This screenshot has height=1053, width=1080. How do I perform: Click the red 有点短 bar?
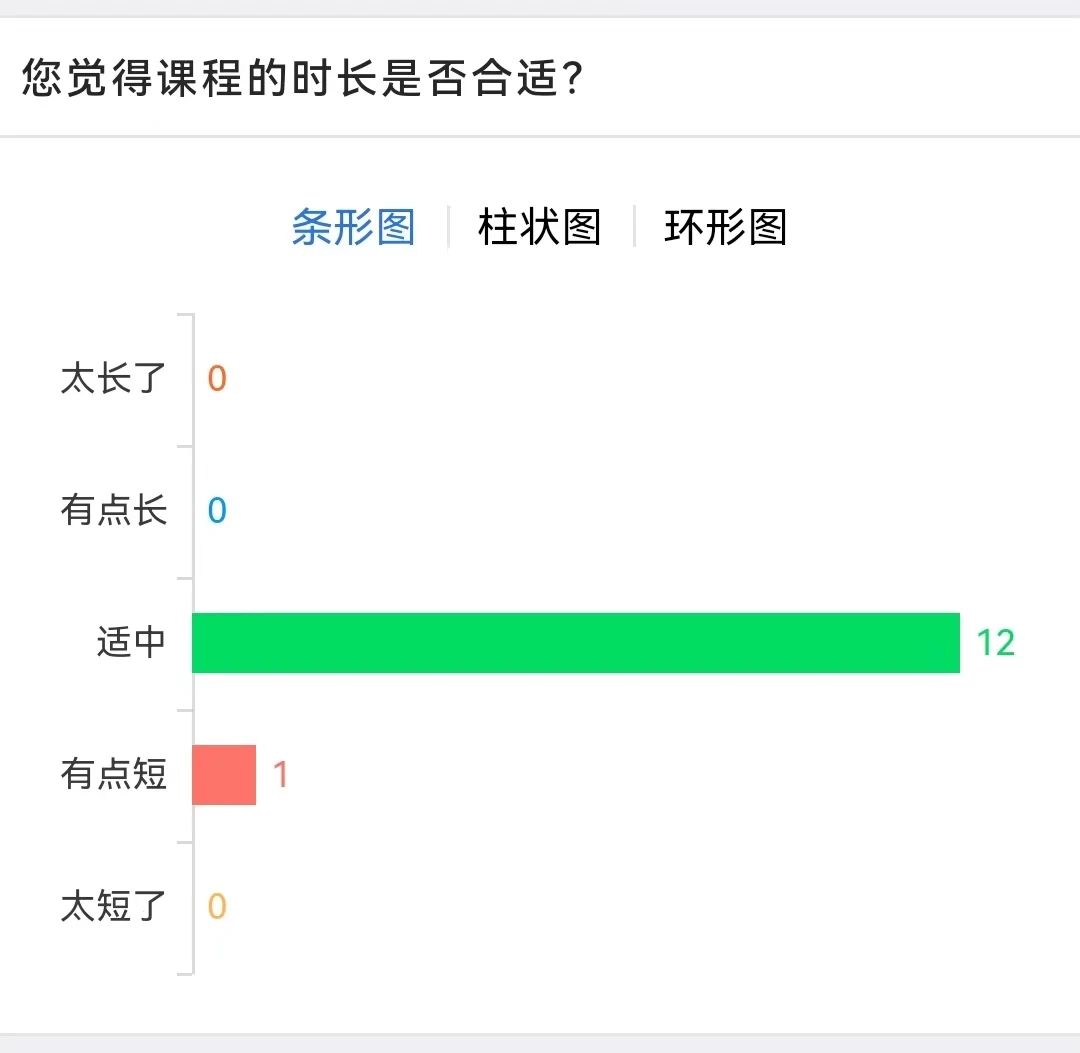(x=224, y=775)
